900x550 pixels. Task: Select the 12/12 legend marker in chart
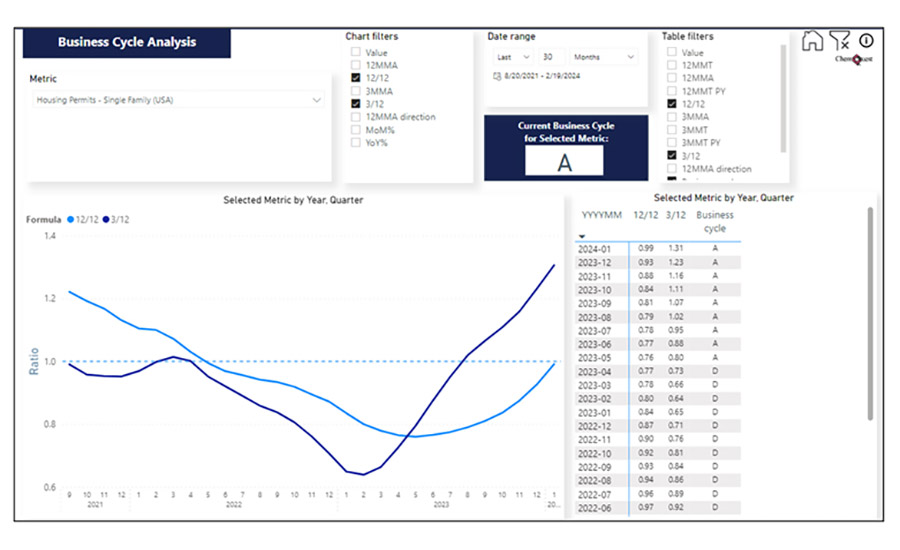(x=70, y=219)
